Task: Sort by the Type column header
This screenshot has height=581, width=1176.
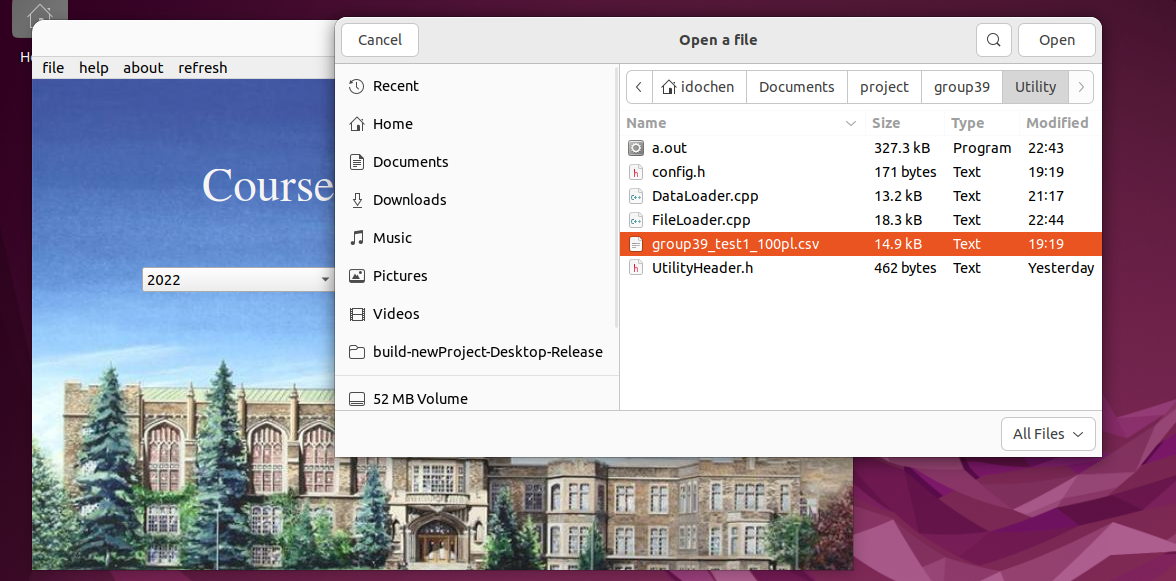Action: point(982,123)
